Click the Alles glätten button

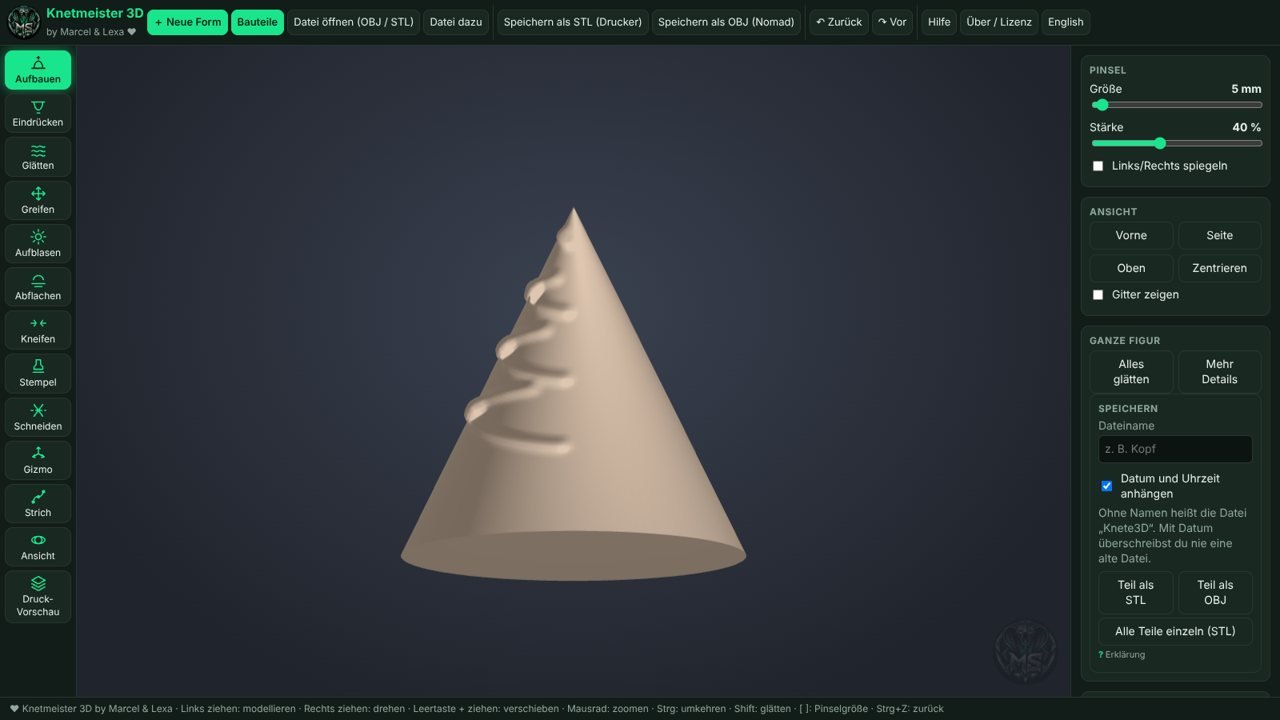coord(1131,372)
